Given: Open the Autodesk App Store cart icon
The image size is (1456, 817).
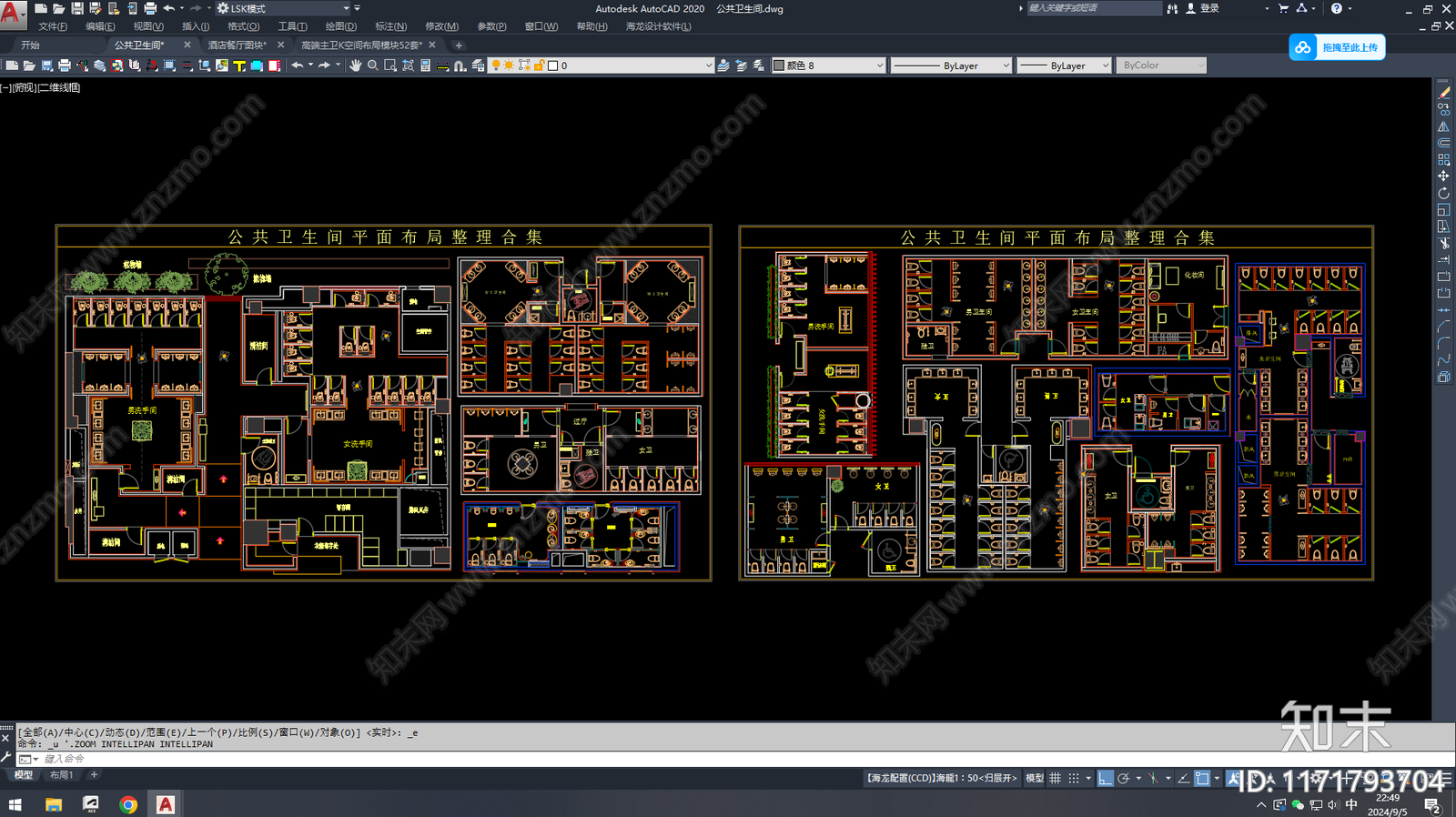Looking at the screenshot, I should [x=1283, y=8].
